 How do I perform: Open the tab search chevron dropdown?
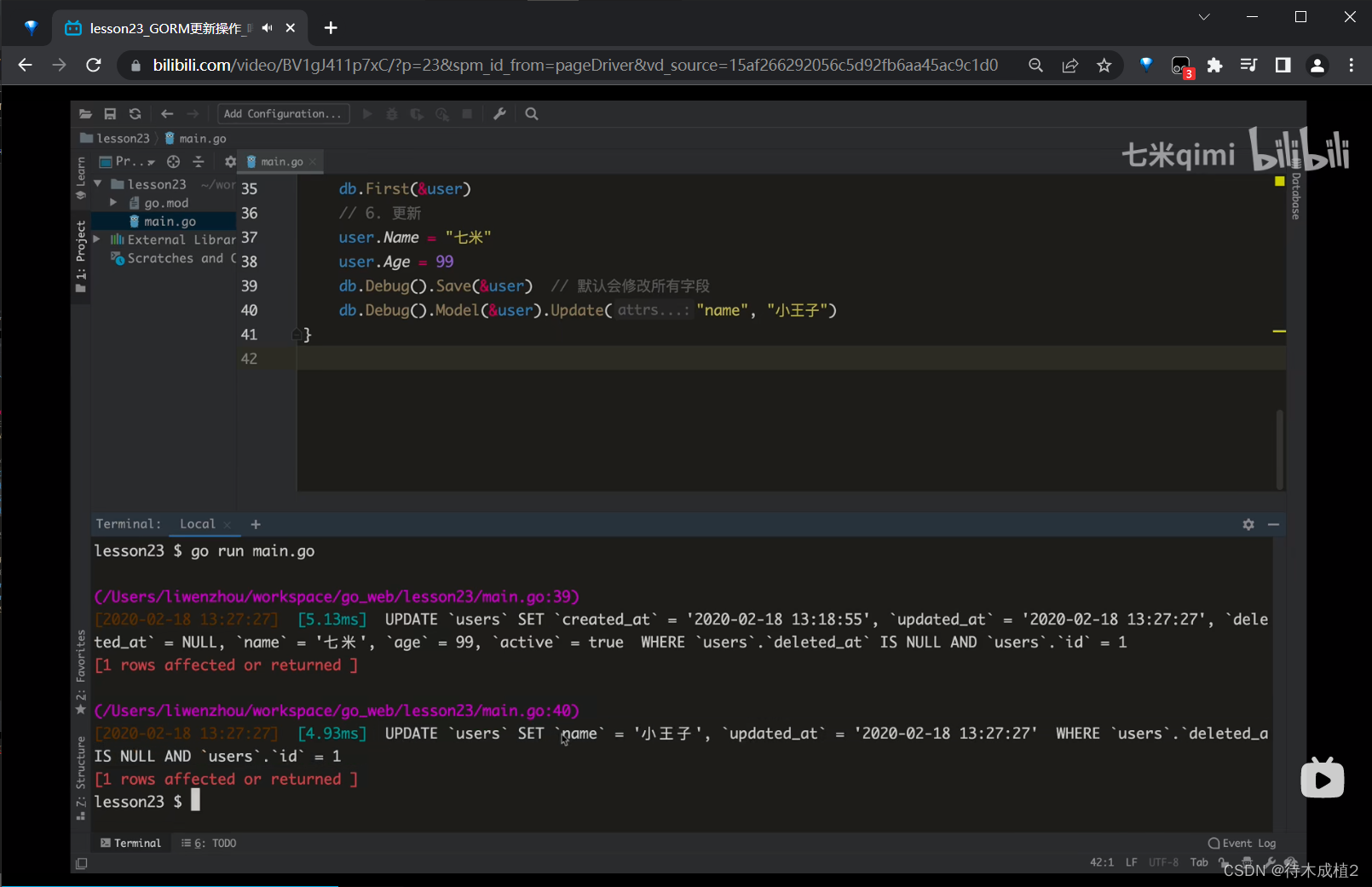pos(1204,17)
